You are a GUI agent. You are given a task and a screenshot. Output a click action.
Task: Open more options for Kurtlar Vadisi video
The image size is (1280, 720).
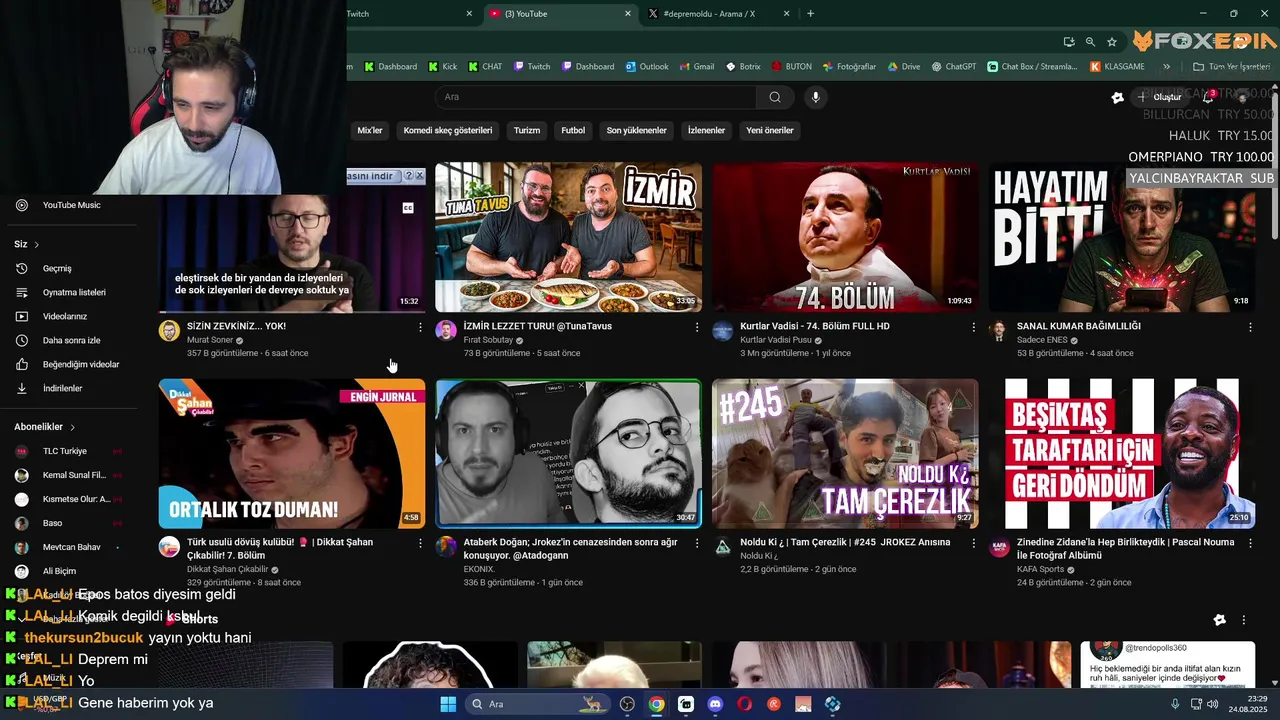[974, 327]
